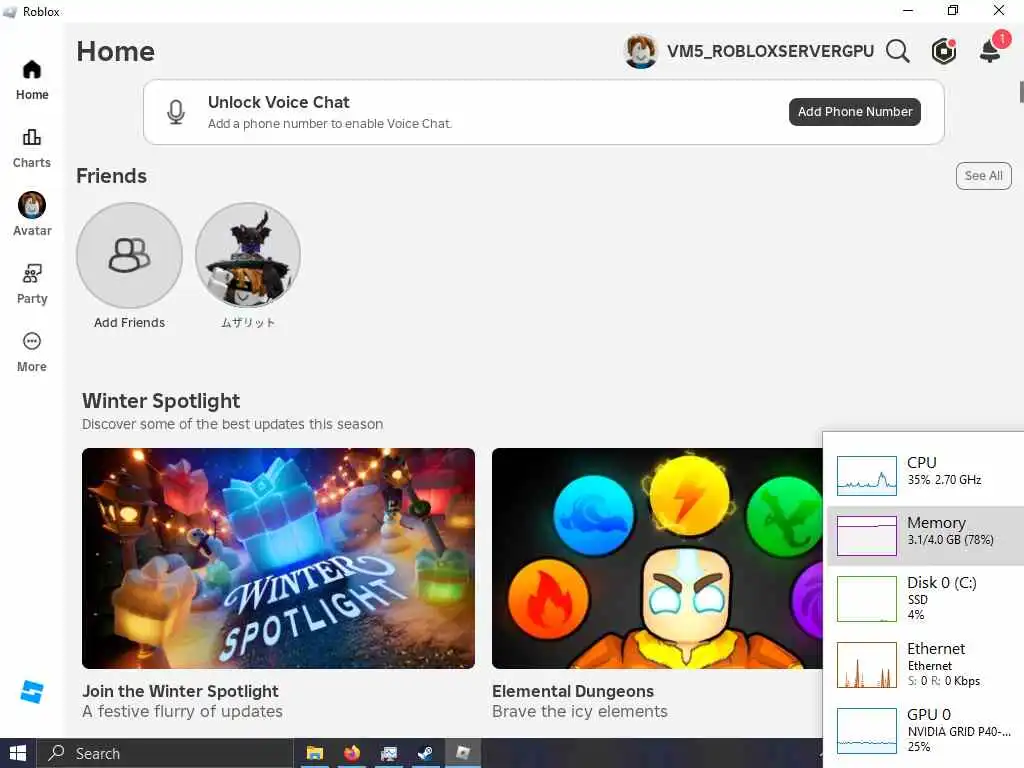
Task: Open Charts in the sidebar
Action: point(31,148)
